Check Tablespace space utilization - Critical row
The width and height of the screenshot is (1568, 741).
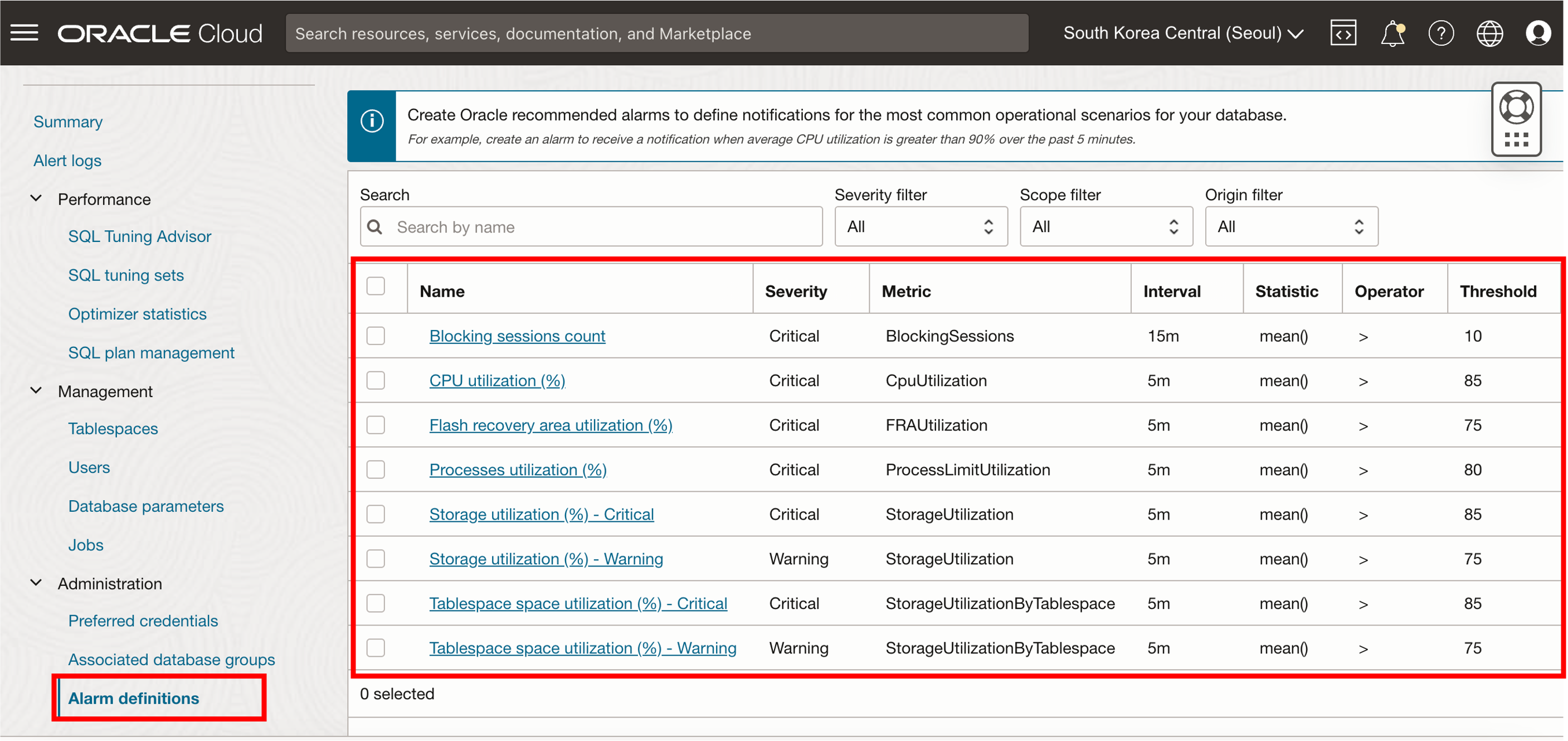pos(376,603)
